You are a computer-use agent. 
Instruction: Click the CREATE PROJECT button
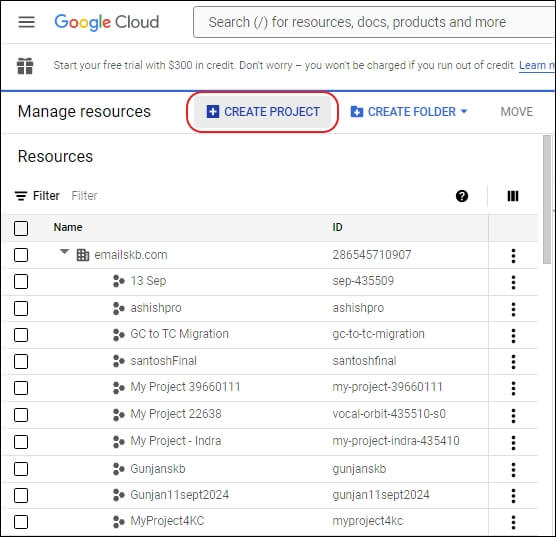pos(263,112)
